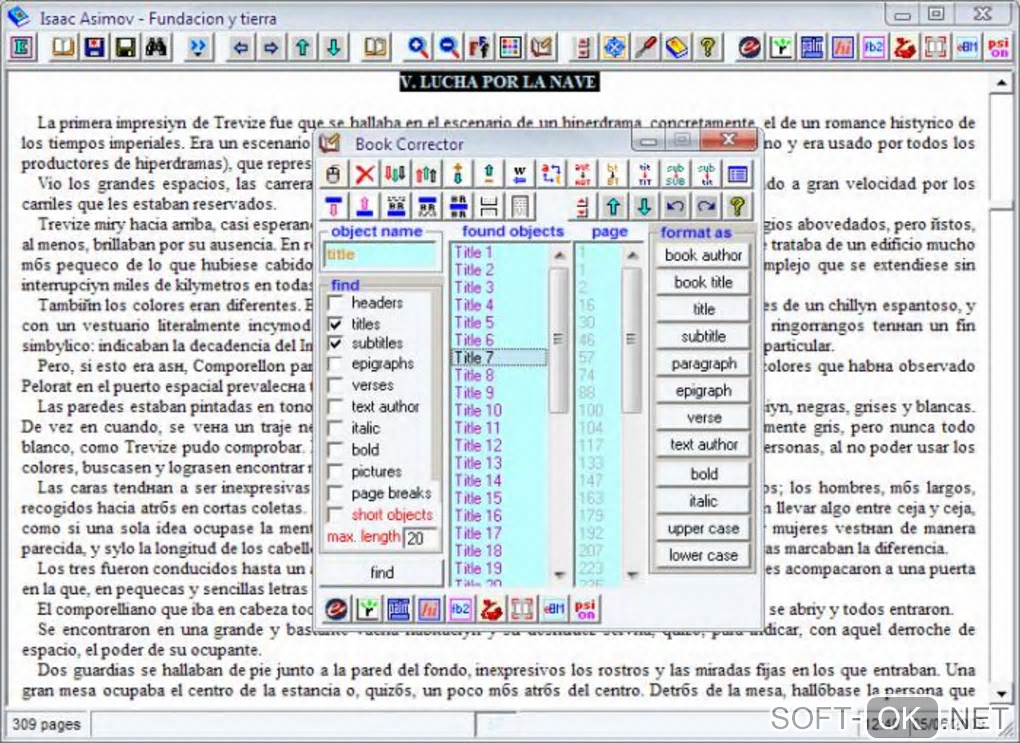Enable the short objects checkbox
Viewport: 1020px width, 743px height.
click(336, 514)
